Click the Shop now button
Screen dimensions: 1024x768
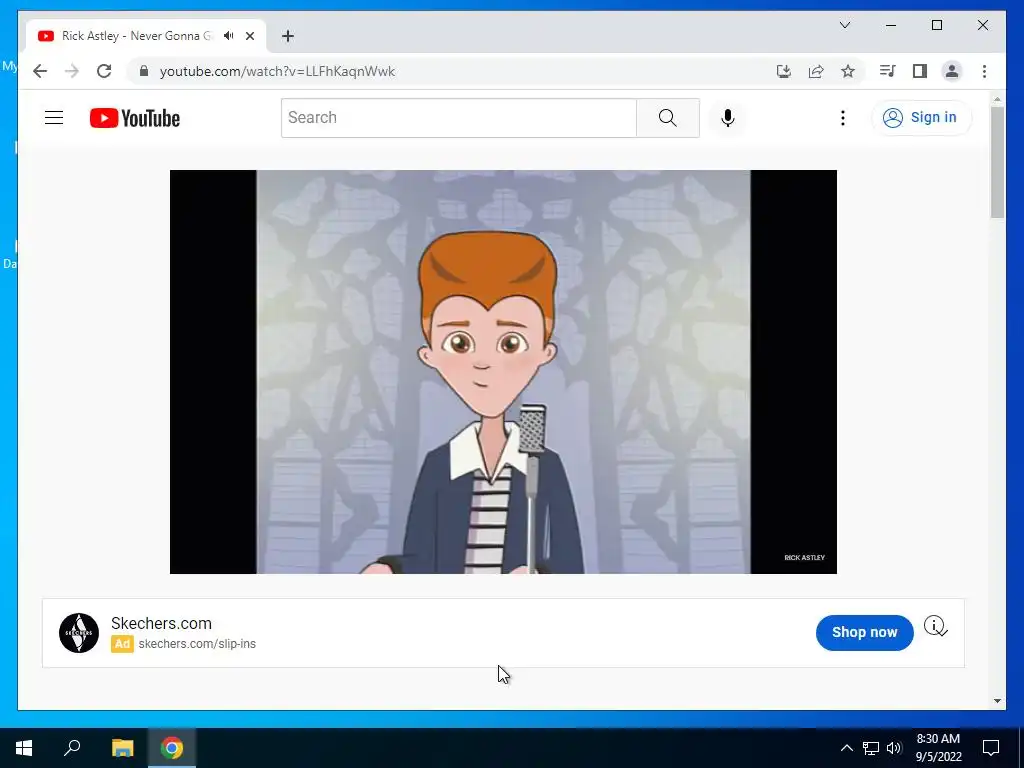[864, 632]
